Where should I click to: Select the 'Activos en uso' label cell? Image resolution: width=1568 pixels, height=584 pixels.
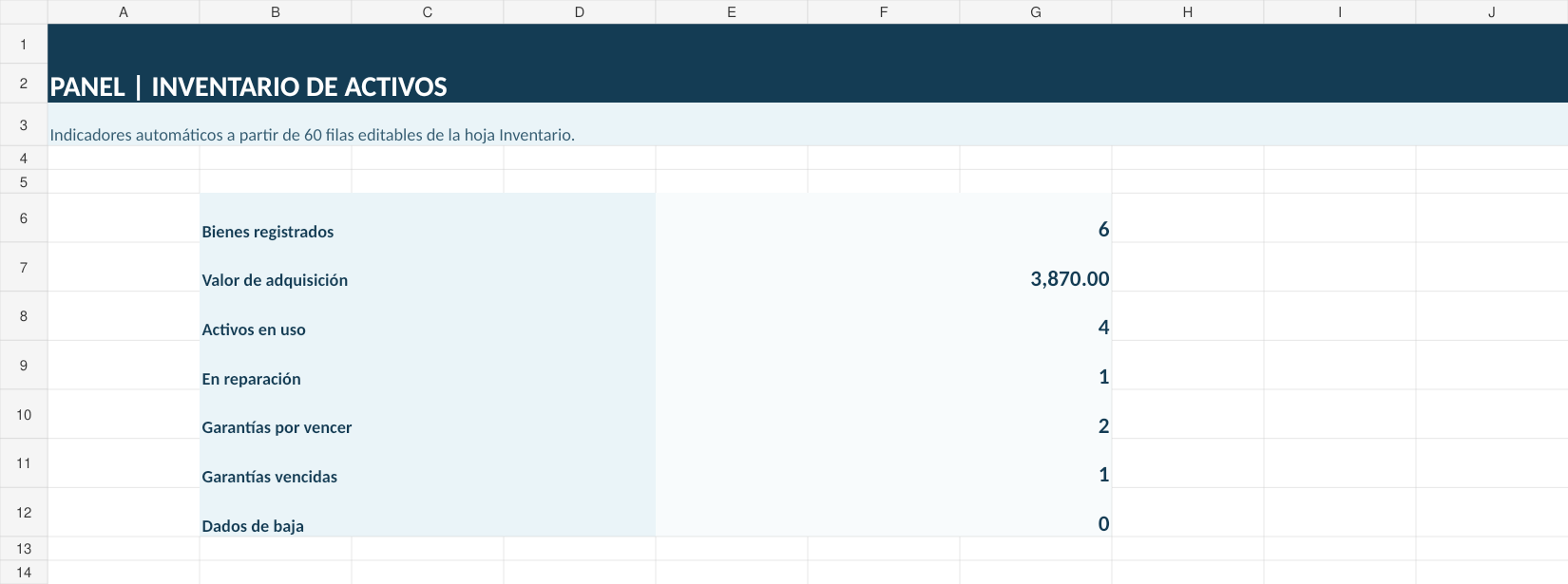pos(428,316)
